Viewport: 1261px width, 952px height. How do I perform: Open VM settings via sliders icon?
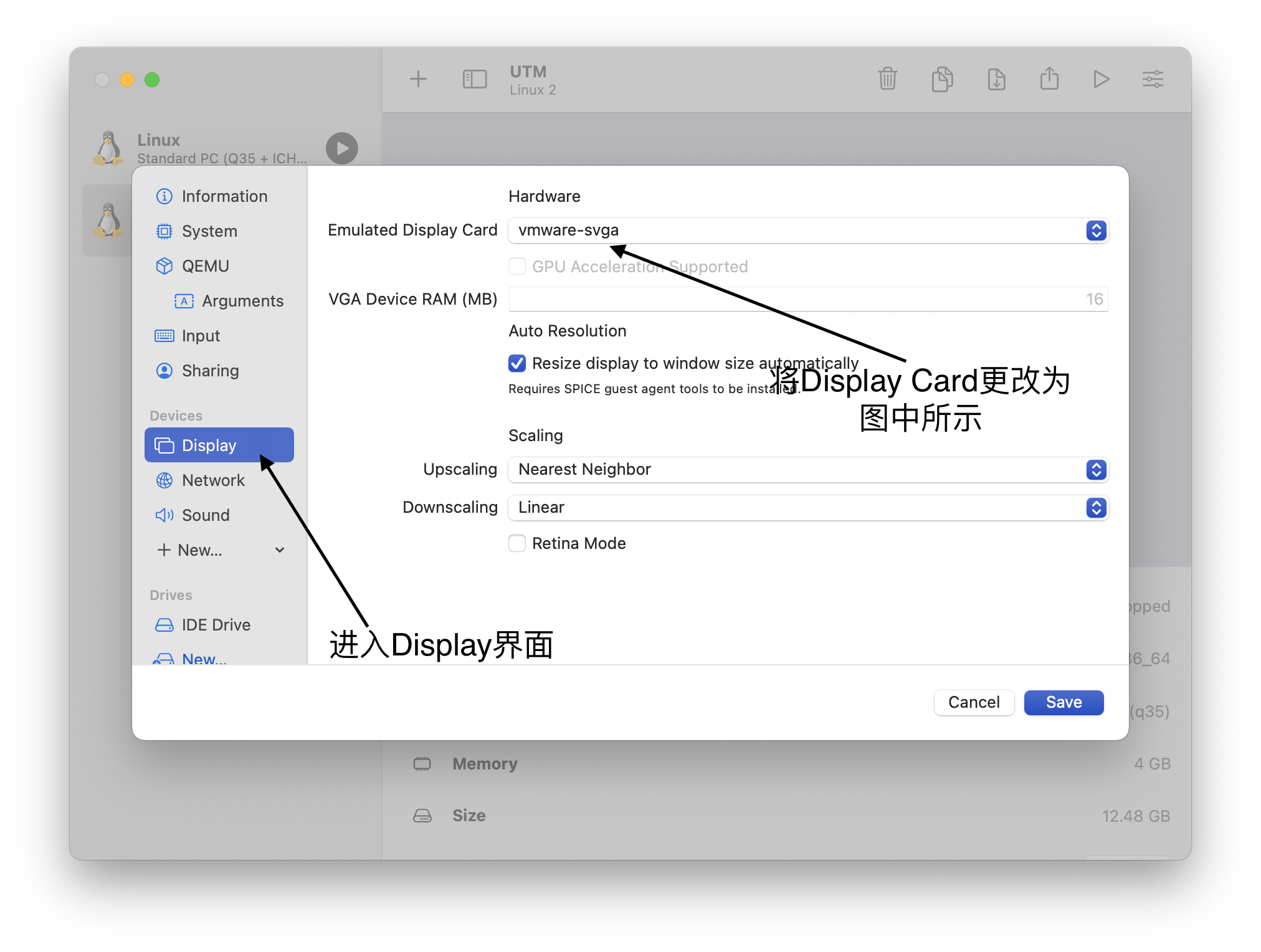click(1153, 79)
